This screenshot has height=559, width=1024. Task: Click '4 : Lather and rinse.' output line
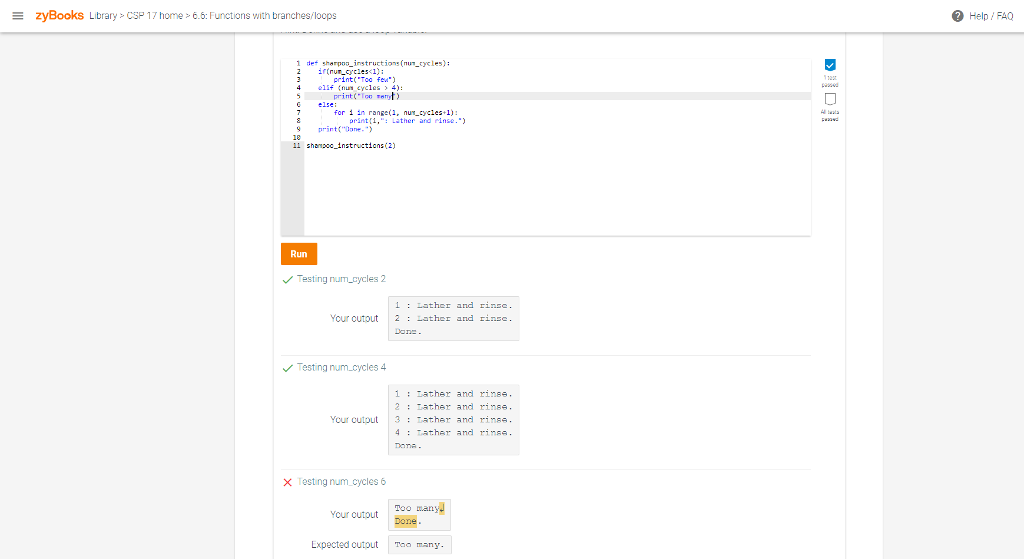click(453, 432)
